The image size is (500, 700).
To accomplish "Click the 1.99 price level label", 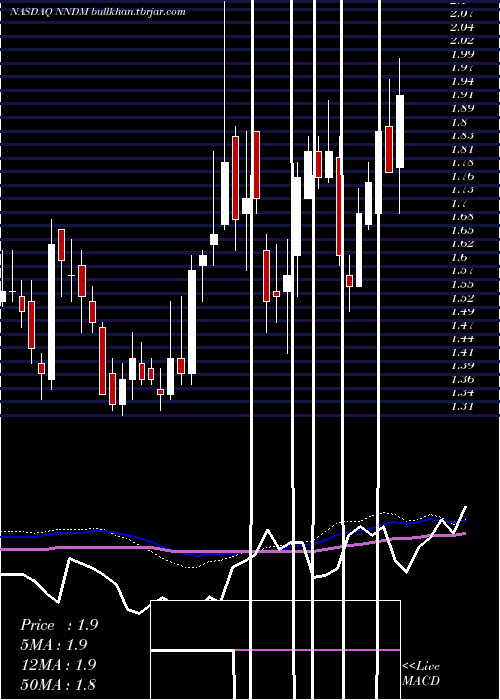I will click(x=462, y=54).
